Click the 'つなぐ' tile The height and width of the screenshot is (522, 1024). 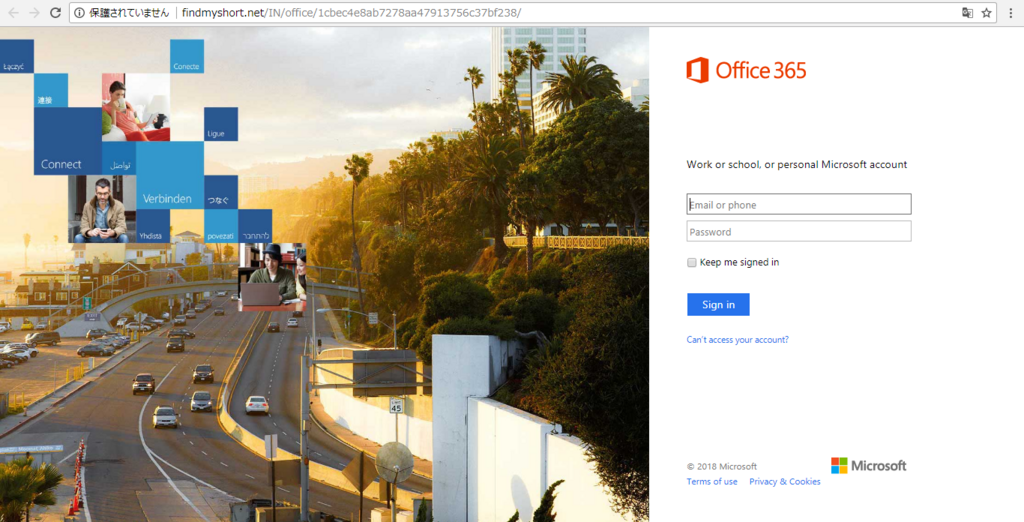pos(221,192)
